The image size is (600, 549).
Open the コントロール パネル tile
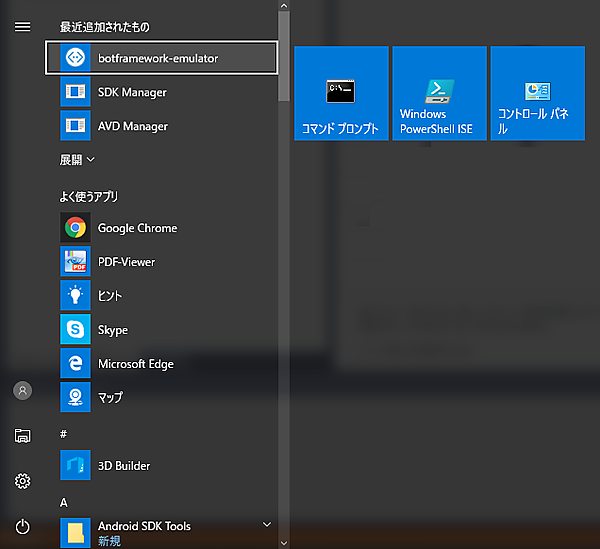pos(537,93)
